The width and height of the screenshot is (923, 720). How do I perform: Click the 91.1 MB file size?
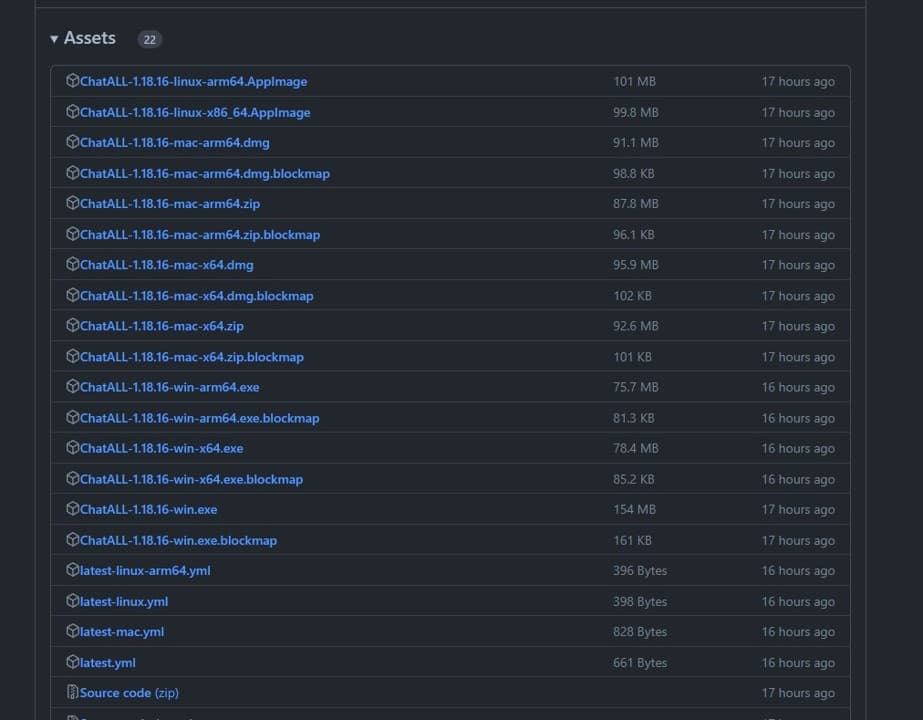636,143
